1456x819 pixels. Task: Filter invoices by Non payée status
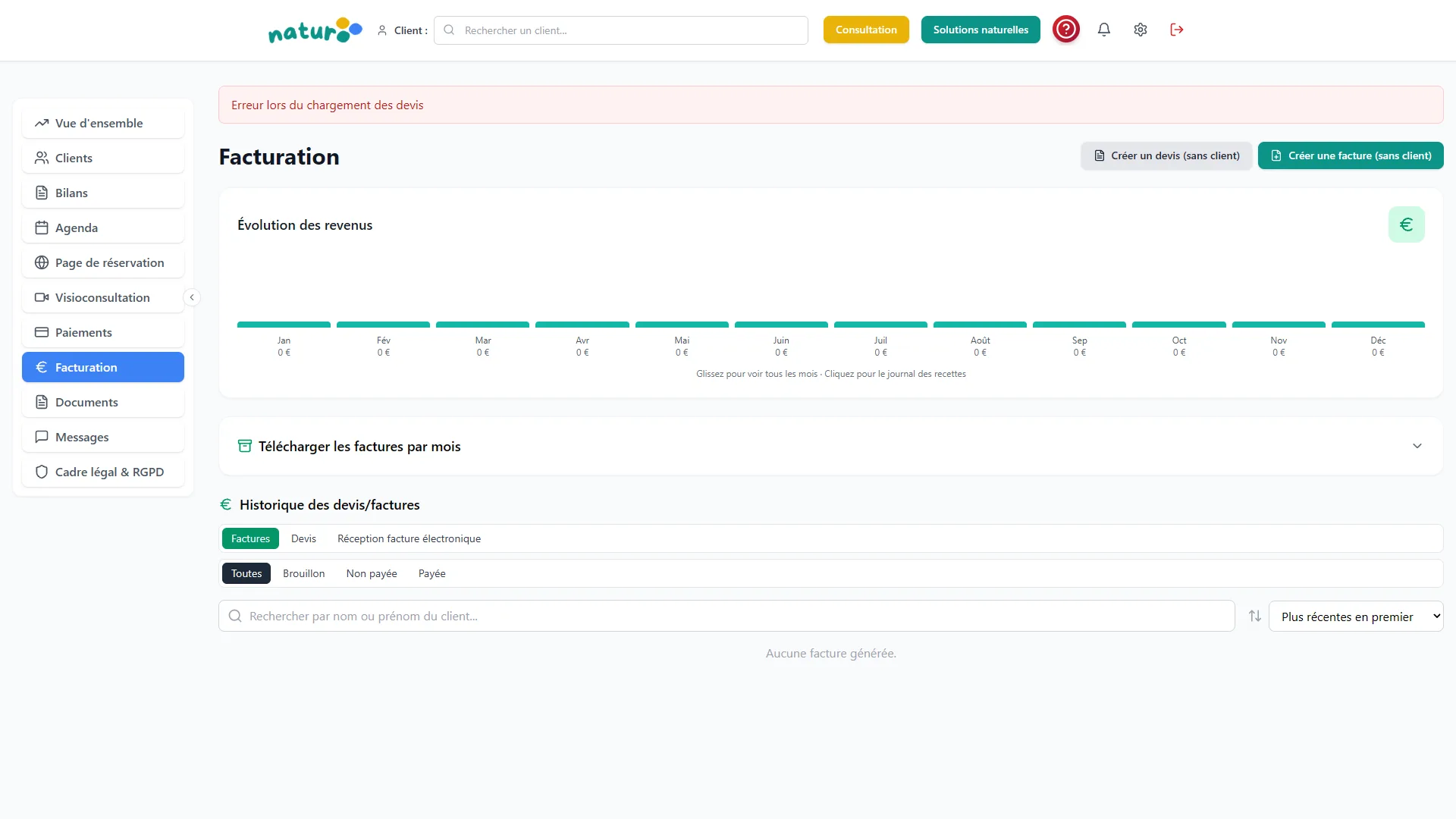pos(372,573)
